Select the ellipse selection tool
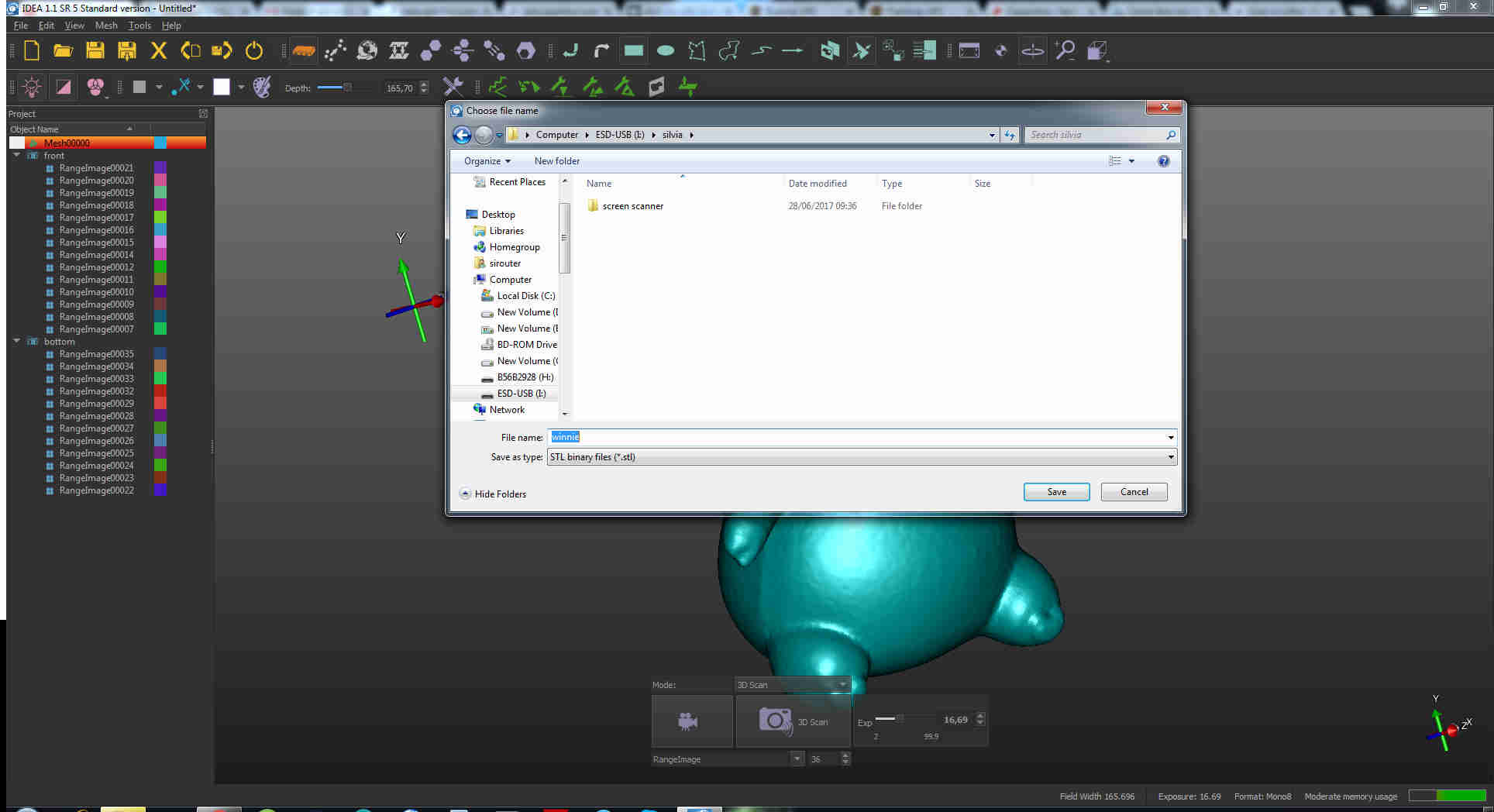The width and height of the screenshot is (1494, 812). click(x=665, y=51)
